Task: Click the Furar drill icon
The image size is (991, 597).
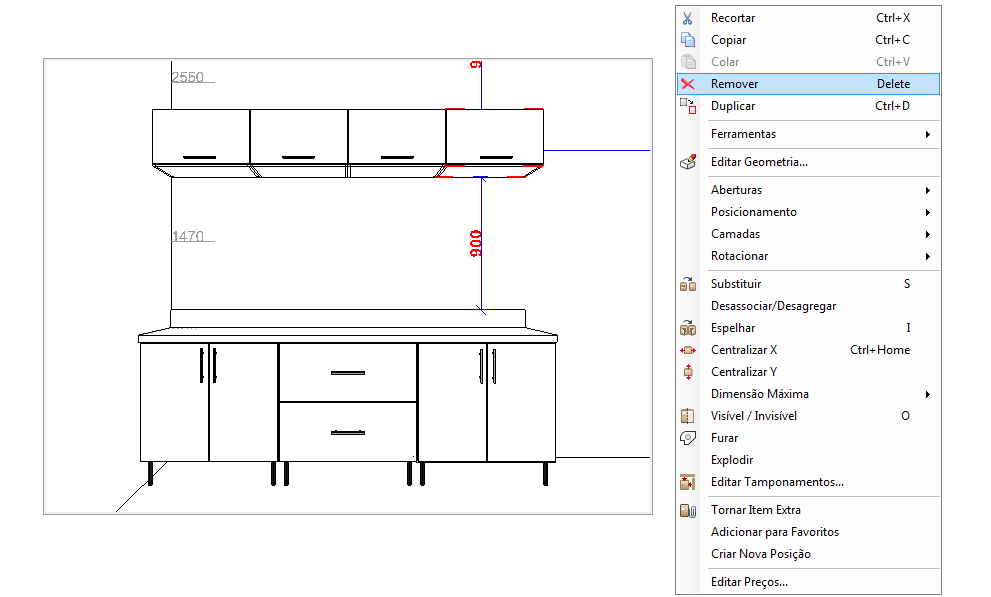Action: [x=687, y=438]
